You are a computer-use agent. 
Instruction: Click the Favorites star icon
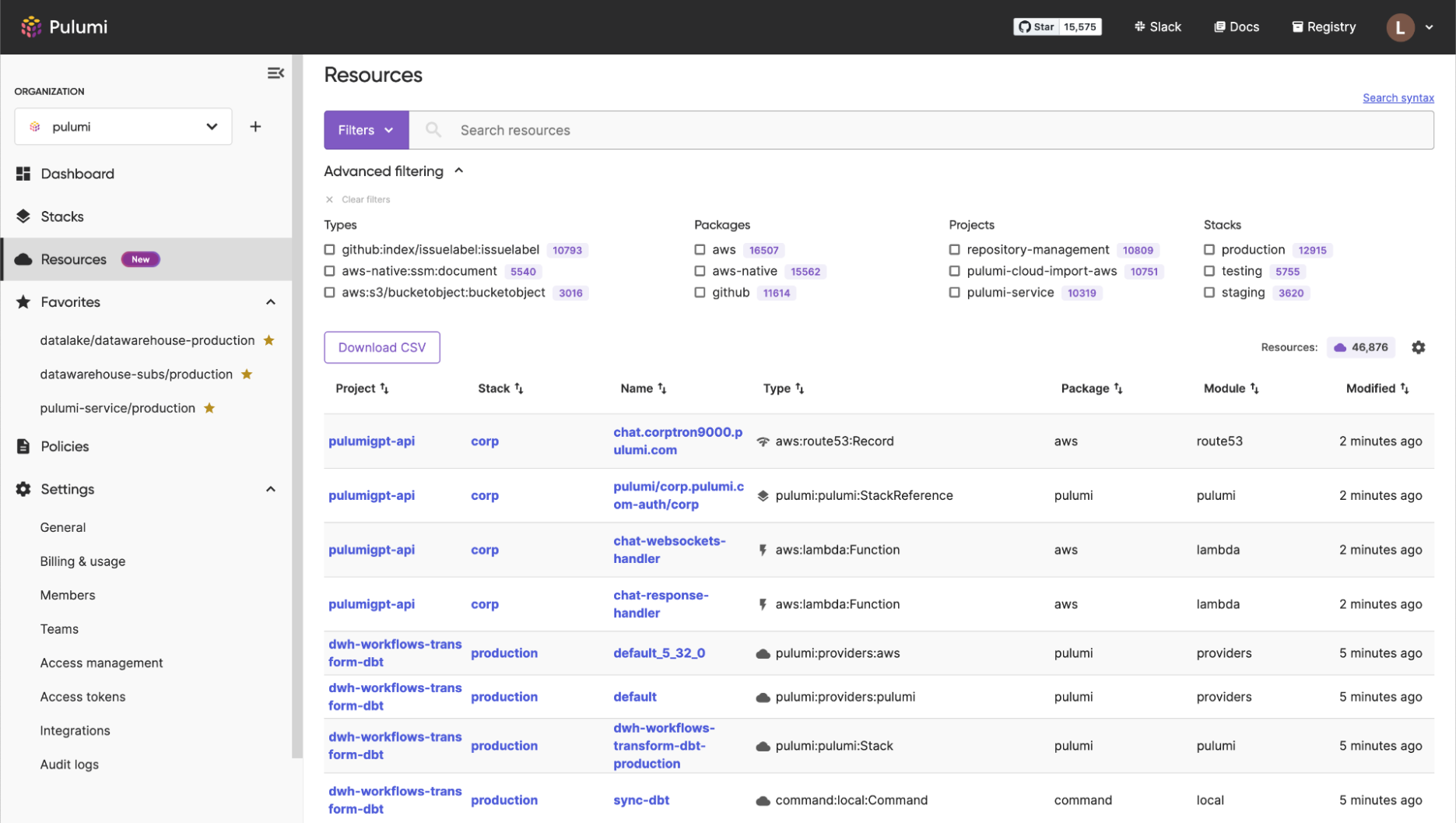(23, 302)
